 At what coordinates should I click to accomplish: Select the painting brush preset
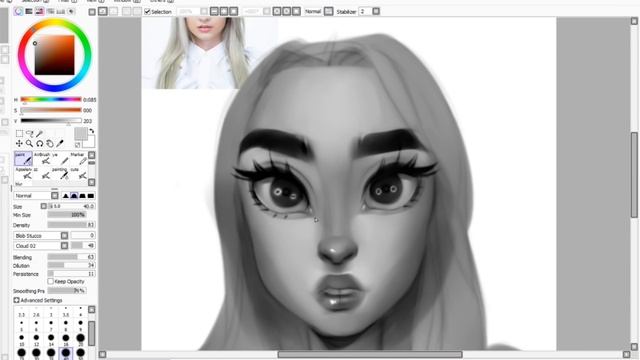click(x=60, y=173)
